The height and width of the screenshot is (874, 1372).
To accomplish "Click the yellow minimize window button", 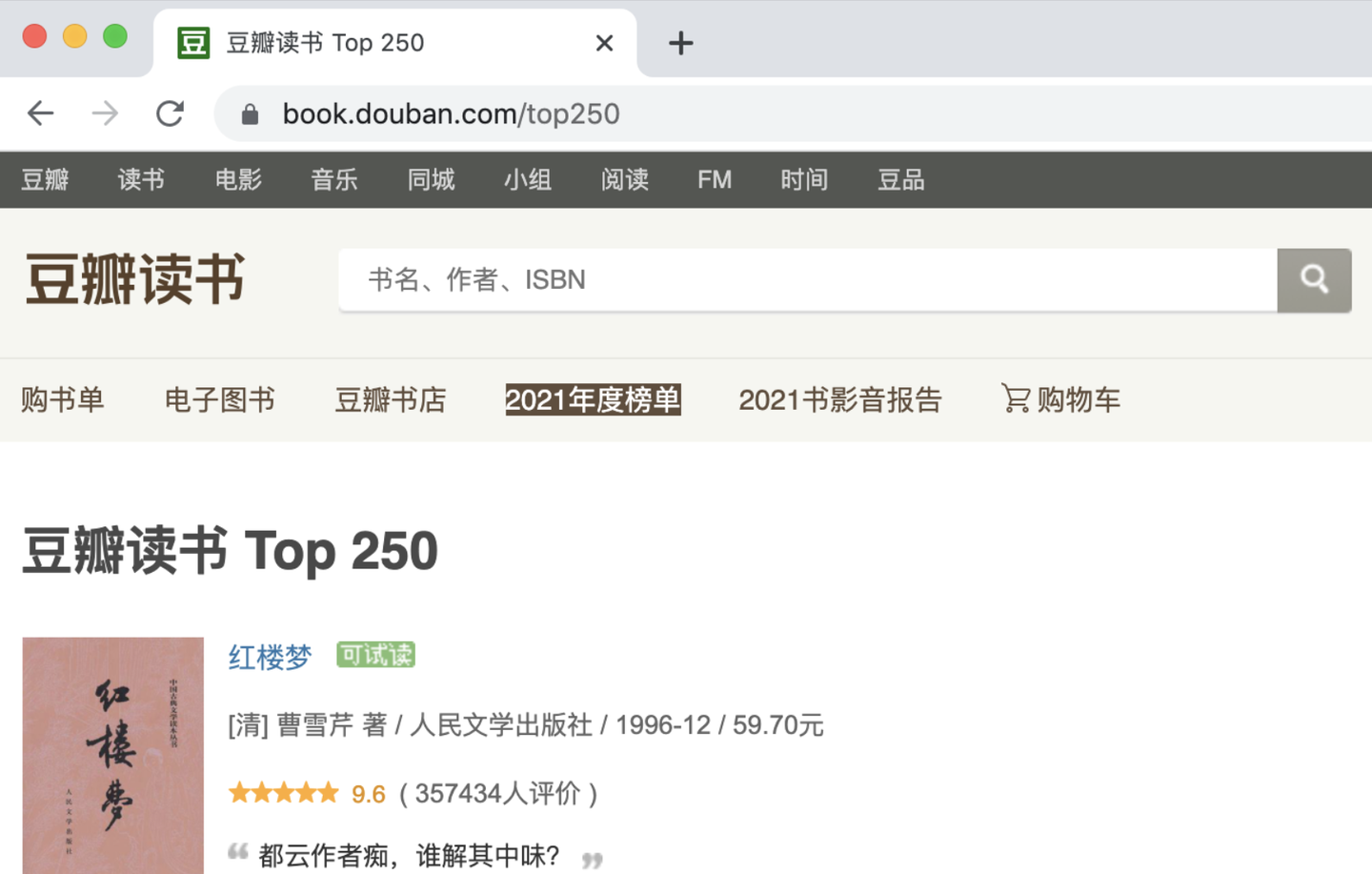I will click(74, 36).
